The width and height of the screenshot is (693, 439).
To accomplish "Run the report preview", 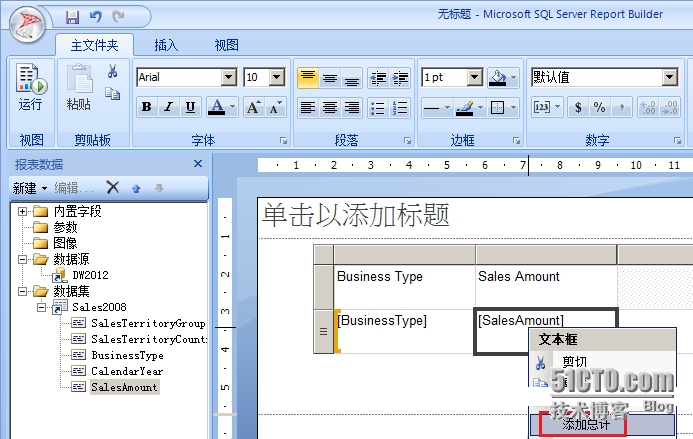I will tap(31, 87).
